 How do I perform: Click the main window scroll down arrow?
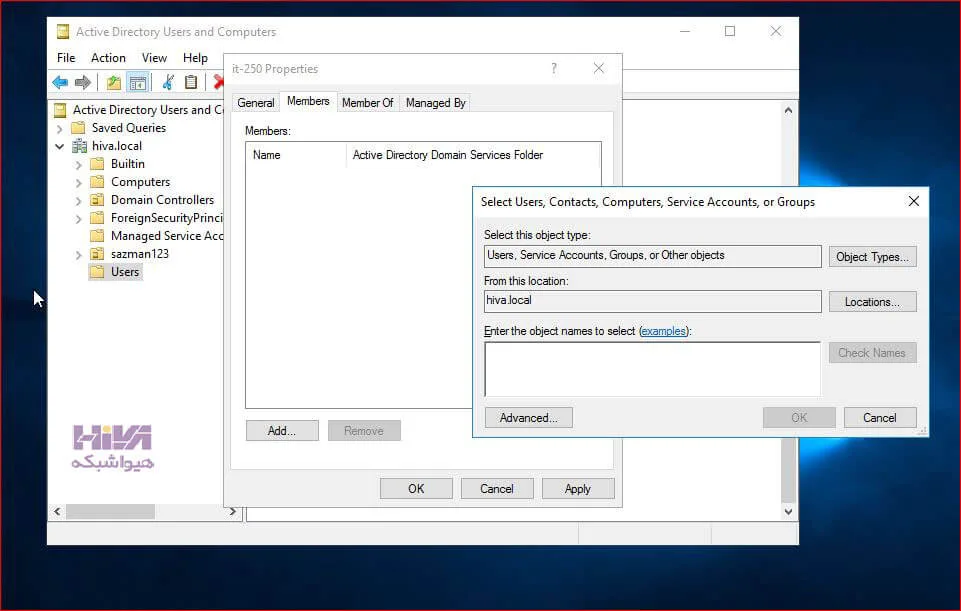[x=788, y=511]
